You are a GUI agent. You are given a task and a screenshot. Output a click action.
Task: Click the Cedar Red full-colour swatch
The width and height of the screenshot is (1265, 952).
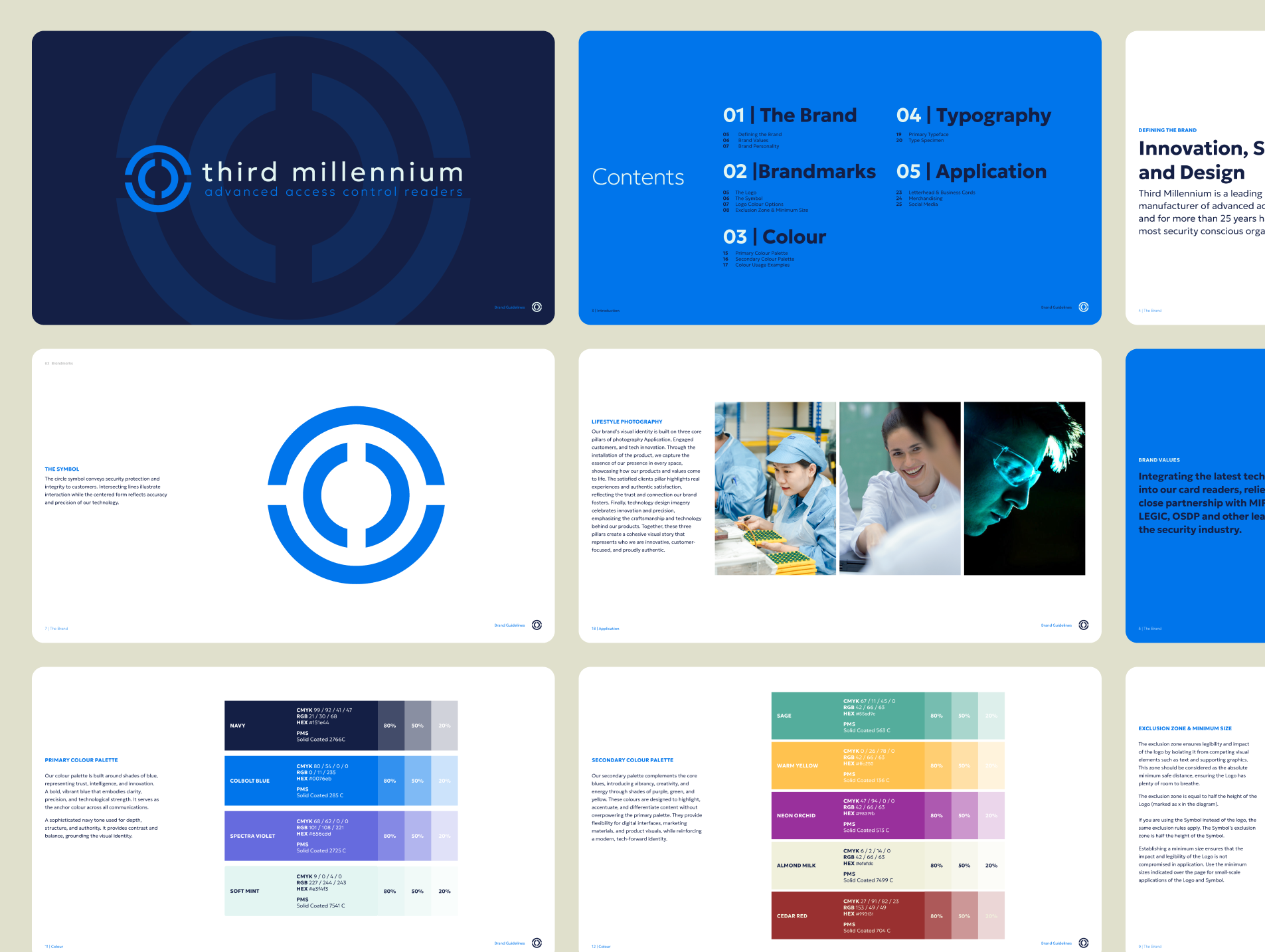point(848,915)
